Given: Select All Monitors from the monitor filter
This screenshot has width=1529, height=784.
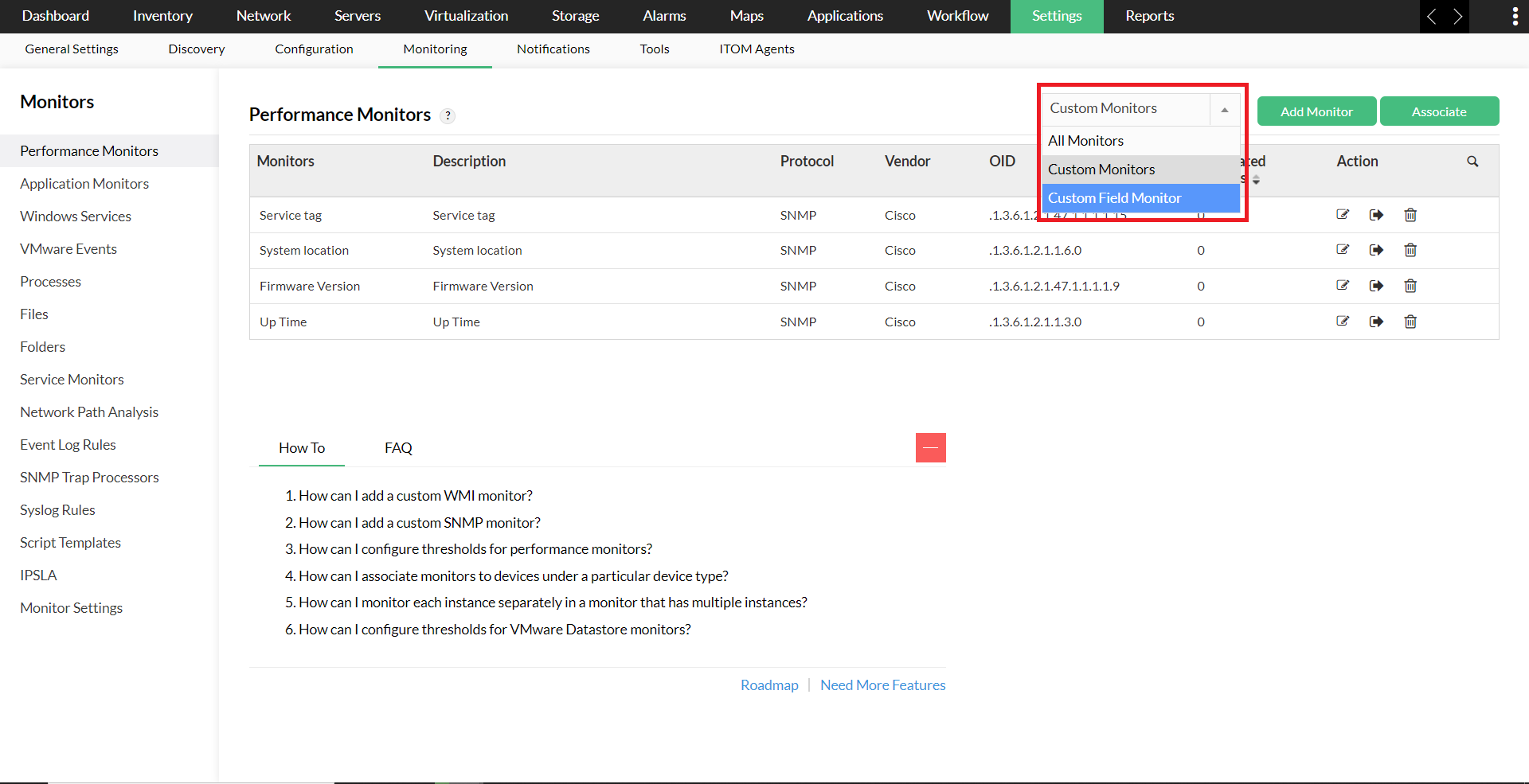Looking at the screenshot, I should pos(1085,140).
